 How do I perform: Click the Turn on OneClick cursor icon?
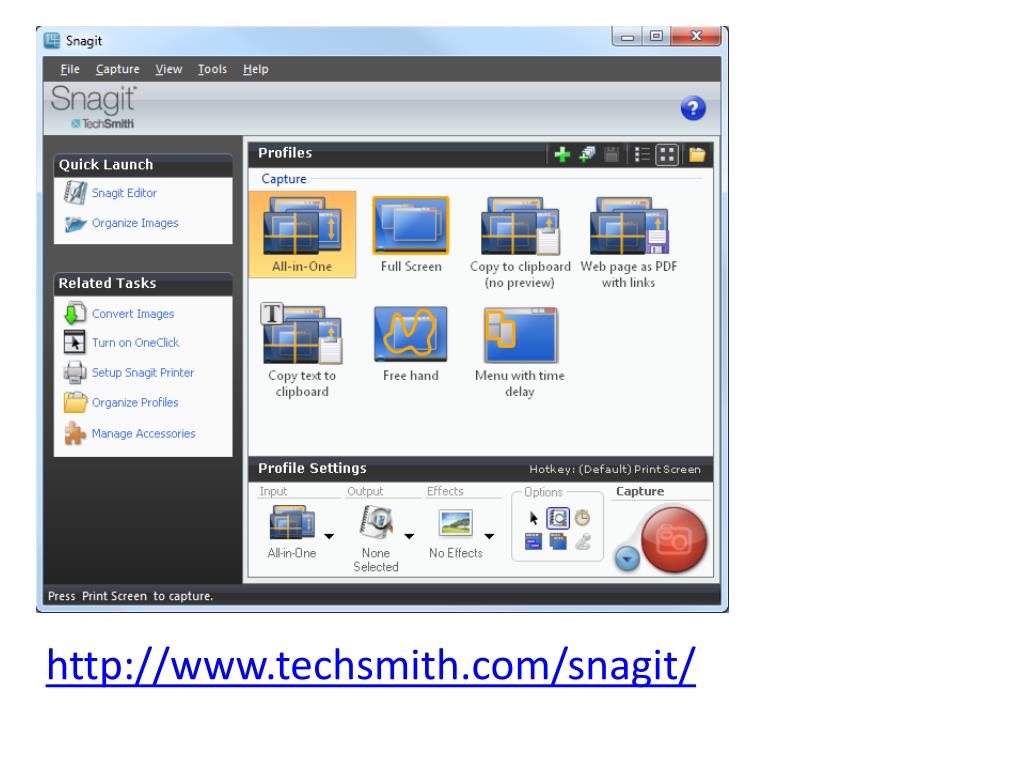74,342
